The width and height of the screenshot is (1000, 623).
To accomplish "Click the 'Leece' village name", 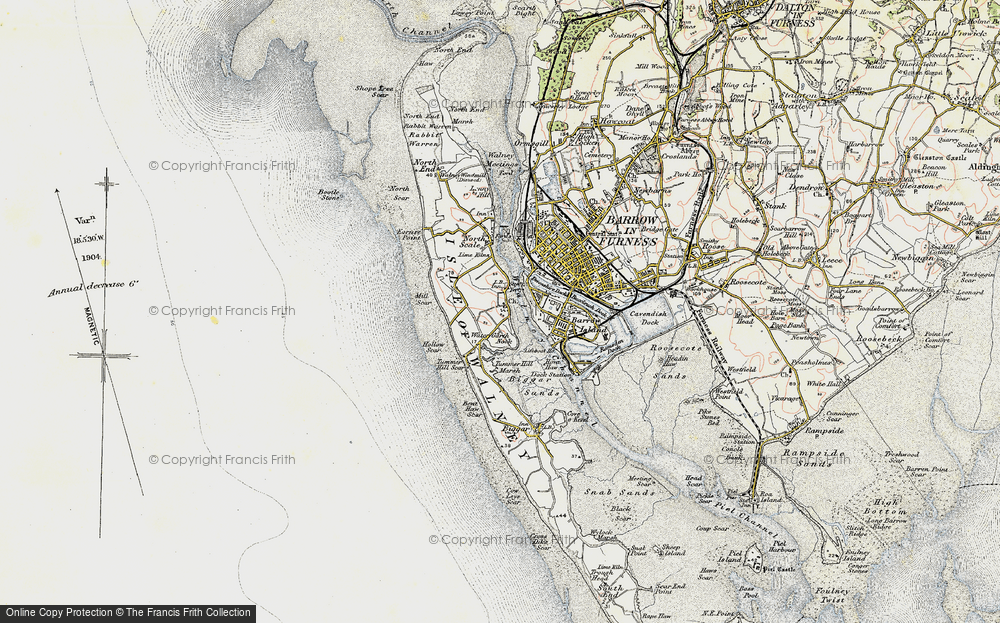I will 830,260.
